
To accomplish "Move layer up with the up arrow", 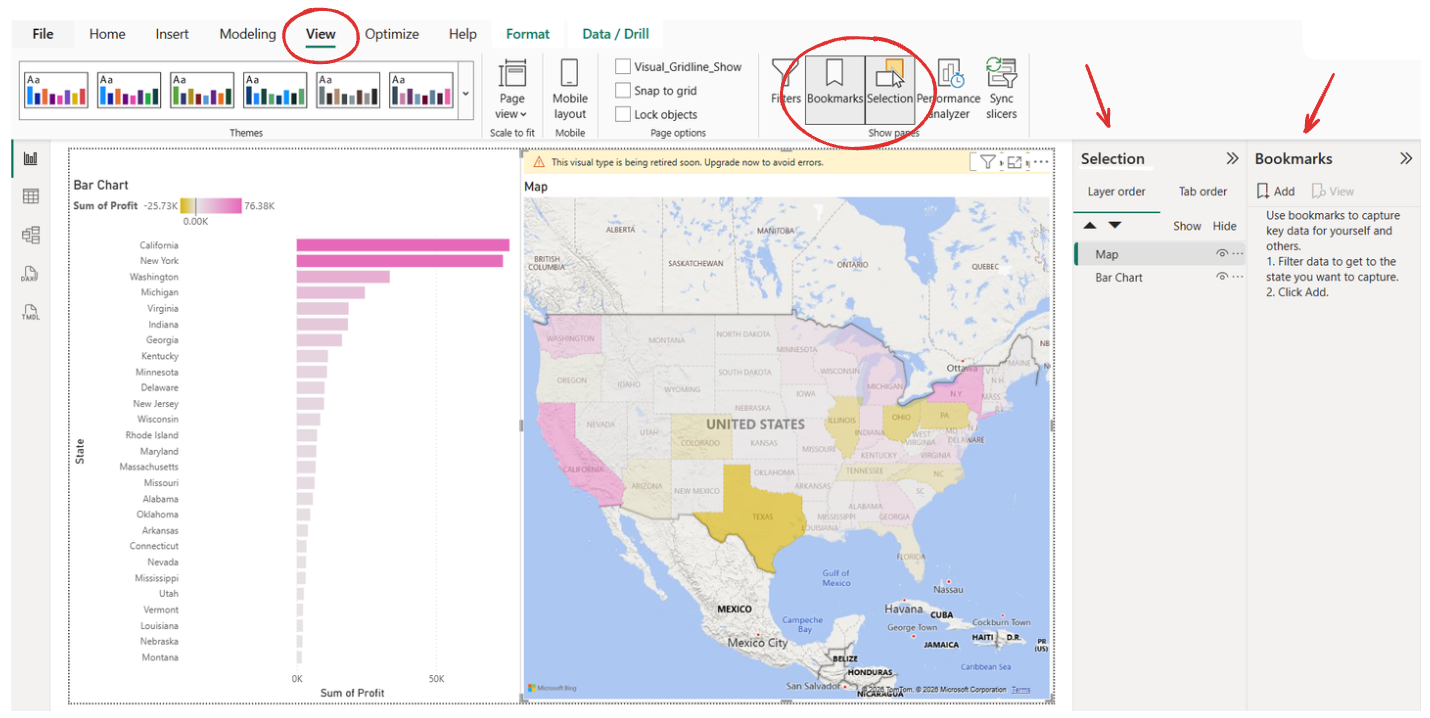I will point(1090,226).
